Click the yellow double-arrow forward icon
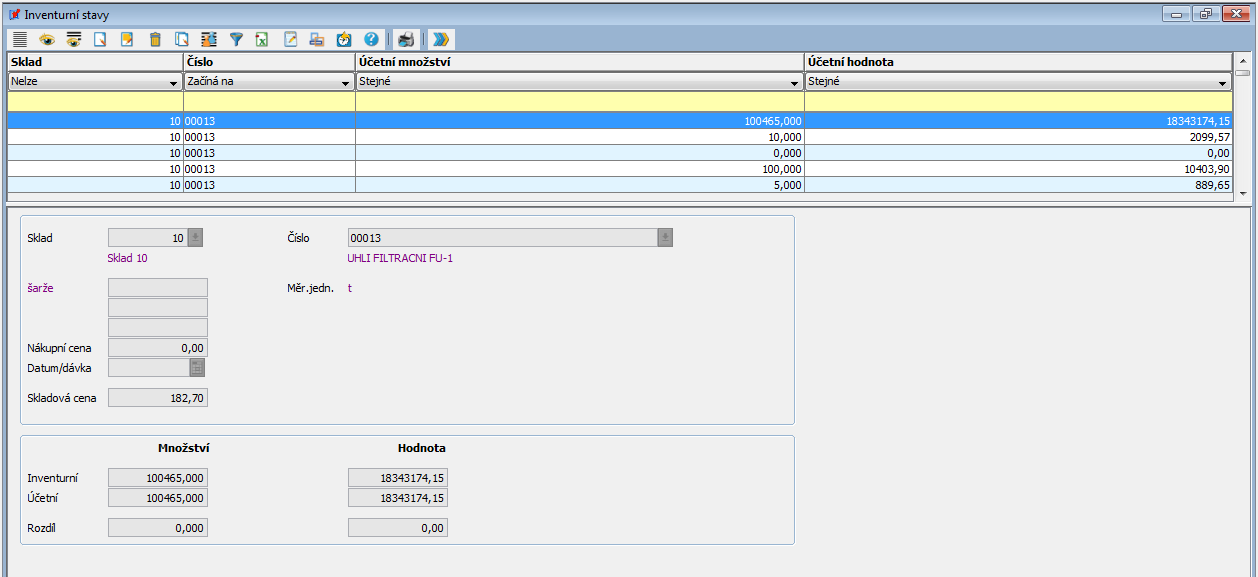Screen dimensions: 1258x577 click(x=441, y=40)
